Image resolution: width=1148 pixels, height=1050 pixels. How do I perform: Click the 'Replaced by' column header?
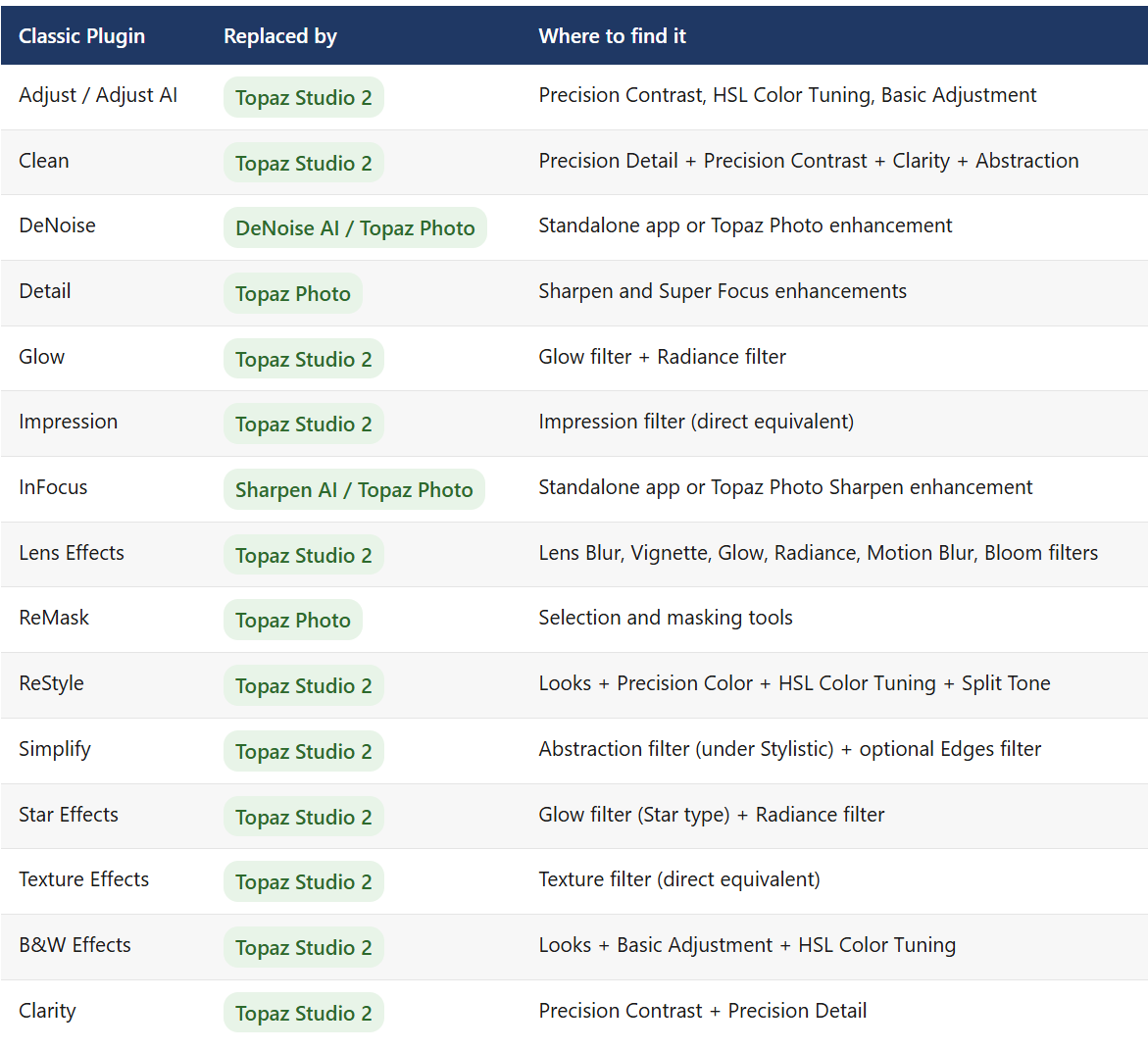[279, 36]
